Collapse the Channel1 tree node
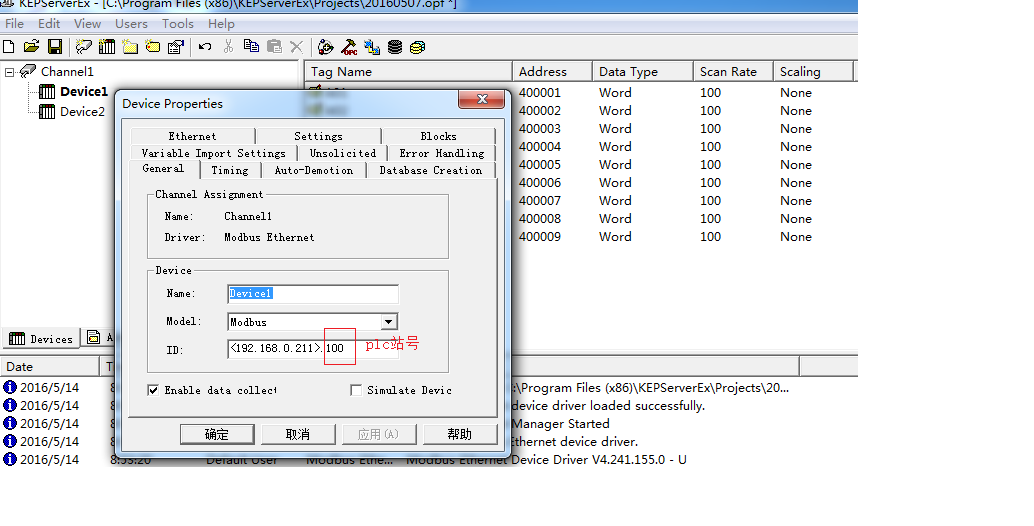The width and height of the screenshot is (1034, 526). click(x=9, y=72)
